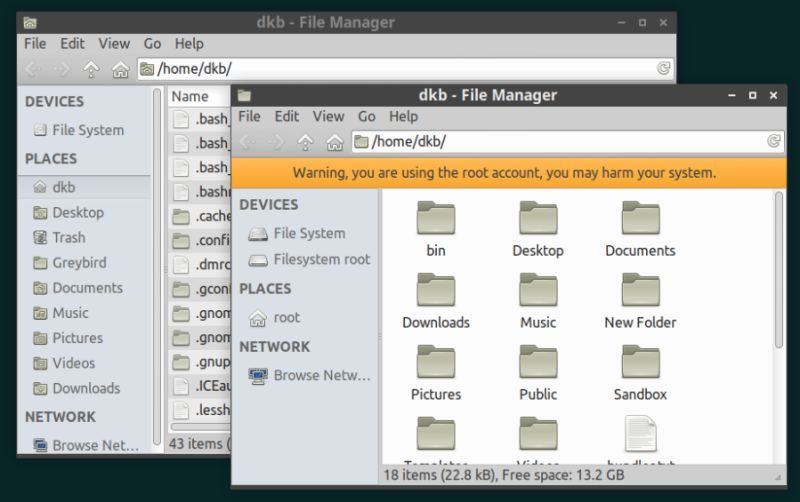This screenshot has width=800, height=502.
Task: Open Edit menu in front window
Action: click(x=287, y=116)
